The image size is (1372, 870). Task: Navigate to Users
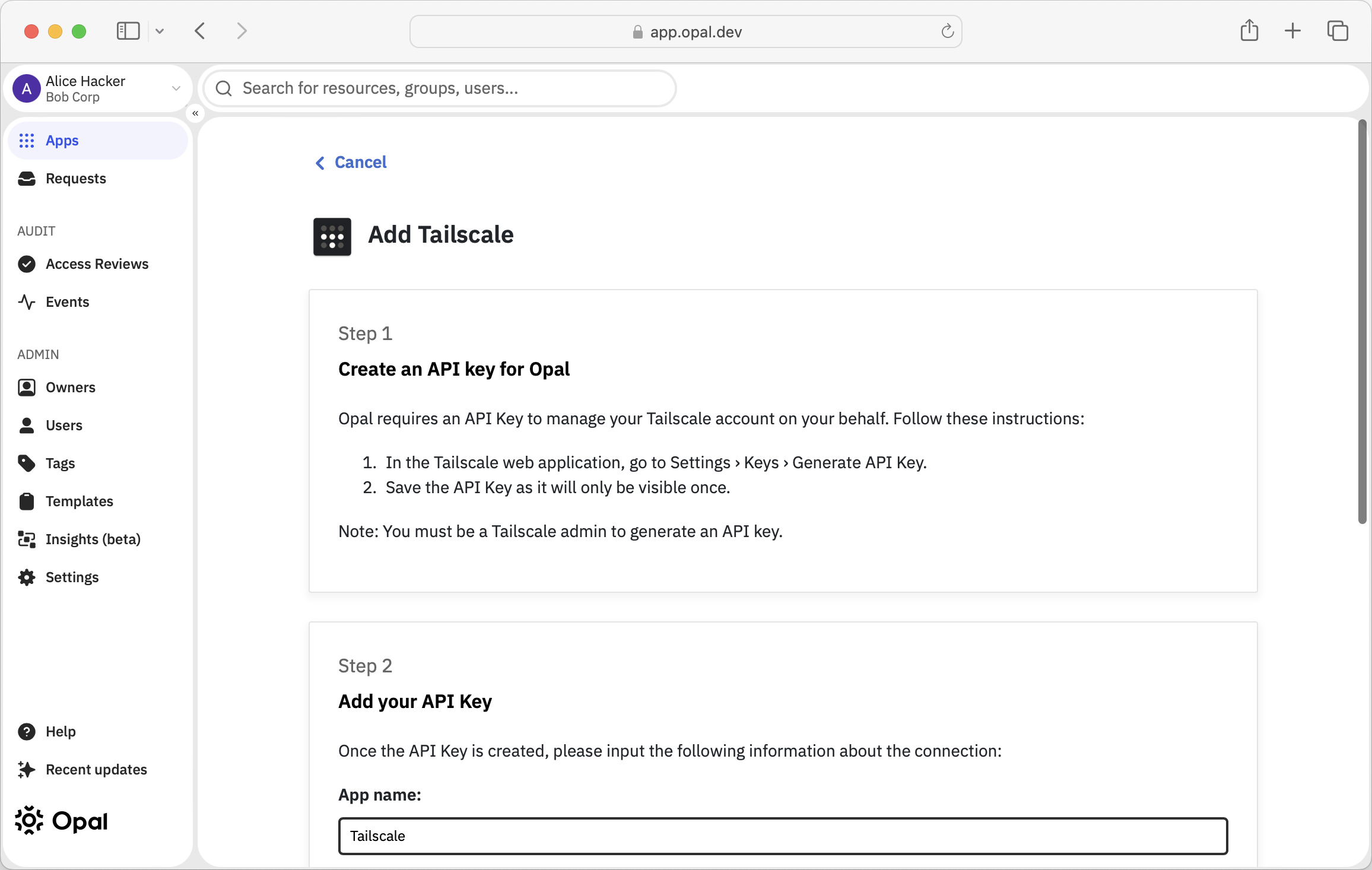(99, 426)
